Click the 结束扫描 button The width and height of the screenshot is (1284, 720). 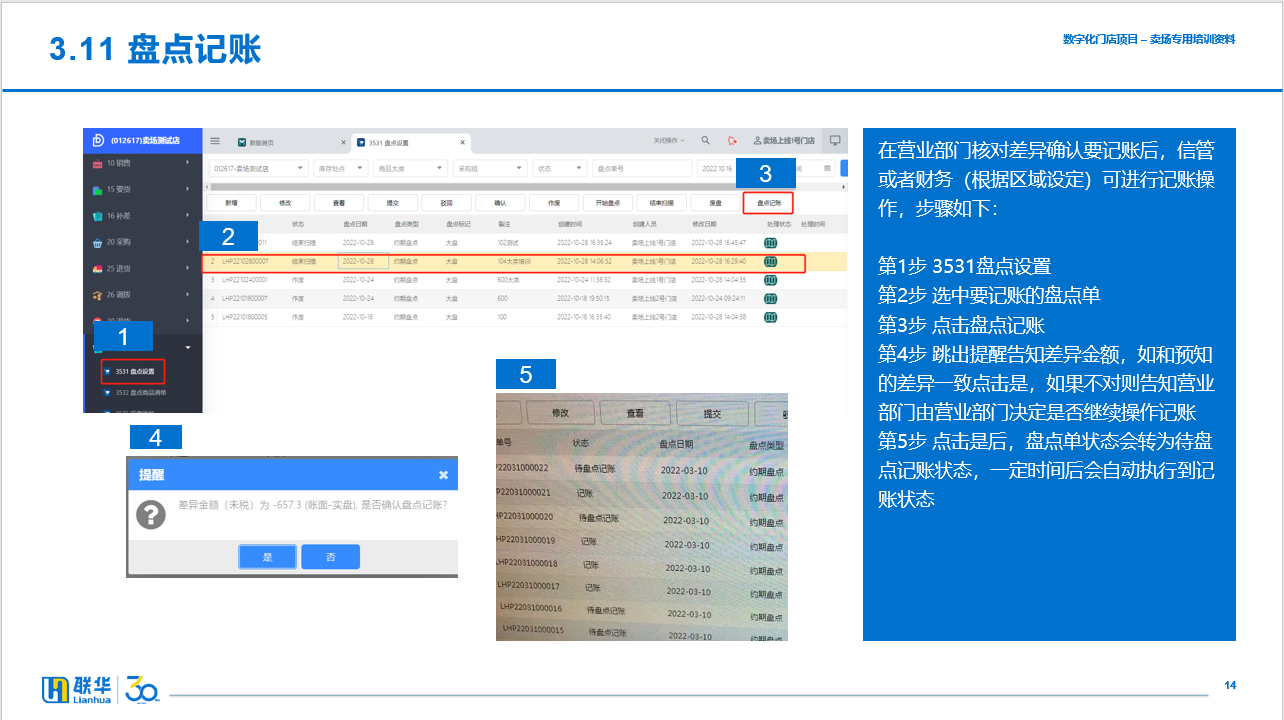point(661,202)
